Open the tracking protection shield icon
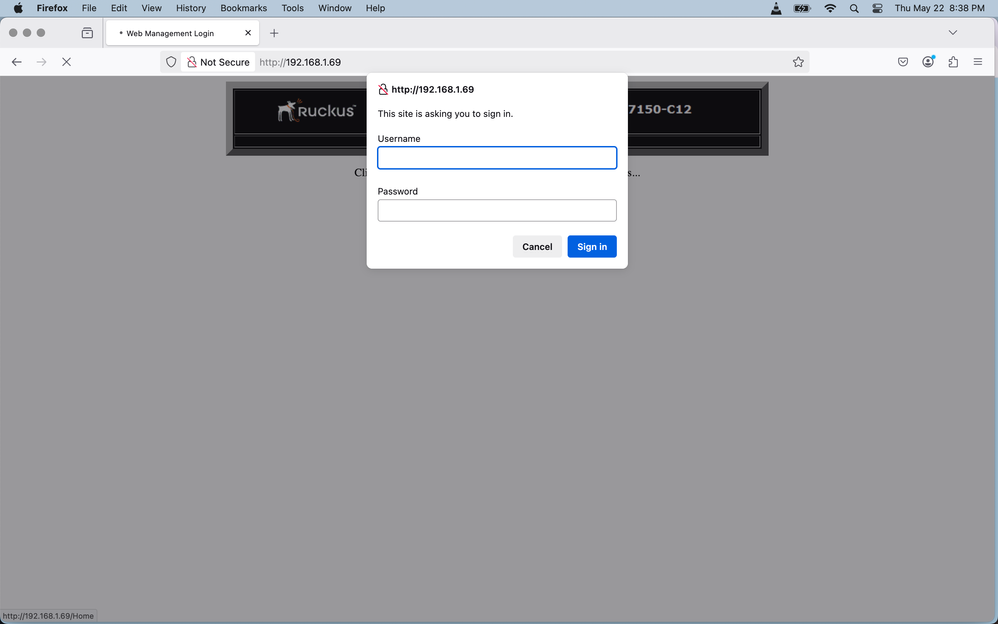 click(171, 62)
